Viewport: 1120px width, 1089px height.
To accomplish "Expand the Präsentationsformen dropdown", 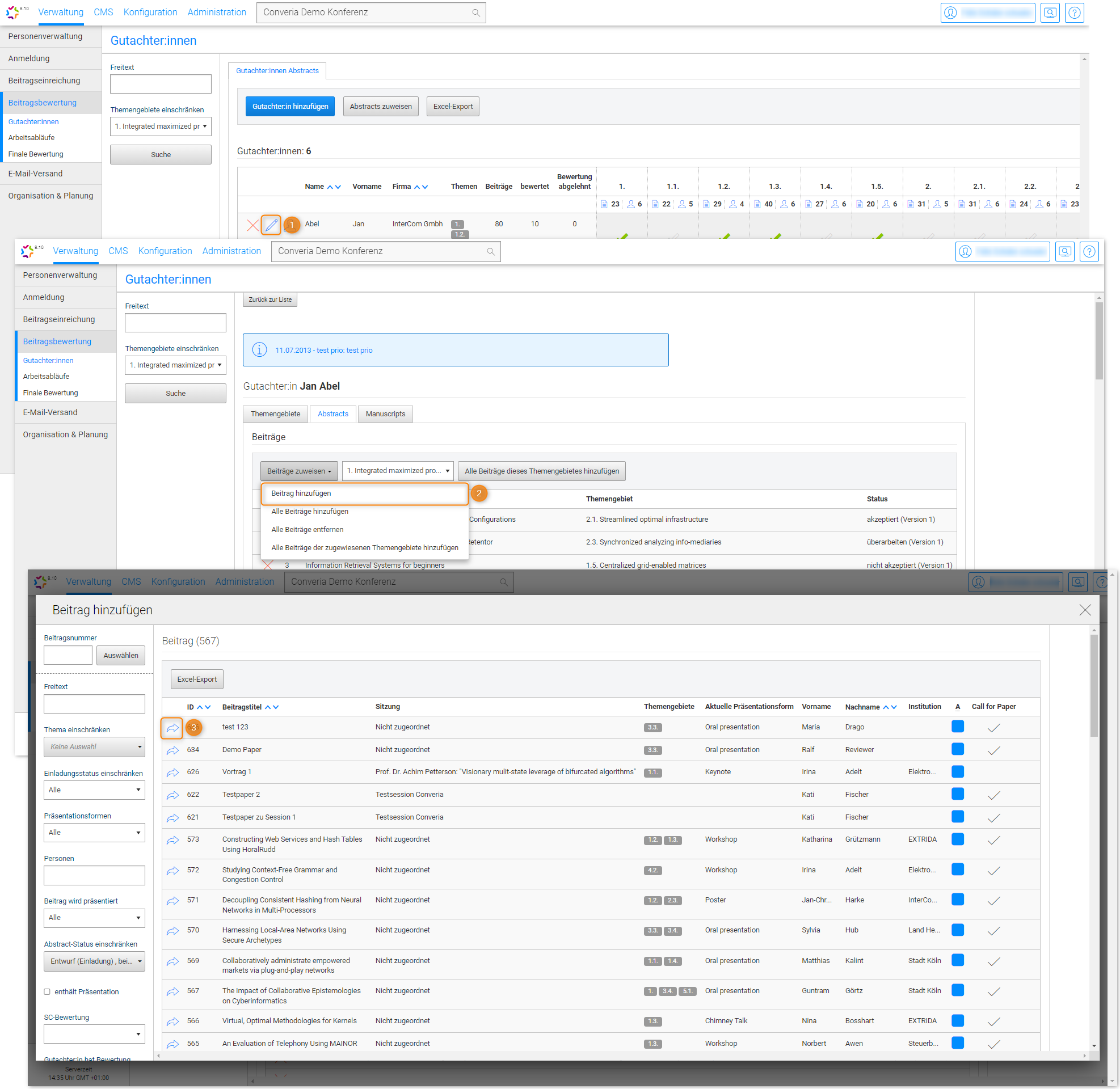I will tap(94, 833).
